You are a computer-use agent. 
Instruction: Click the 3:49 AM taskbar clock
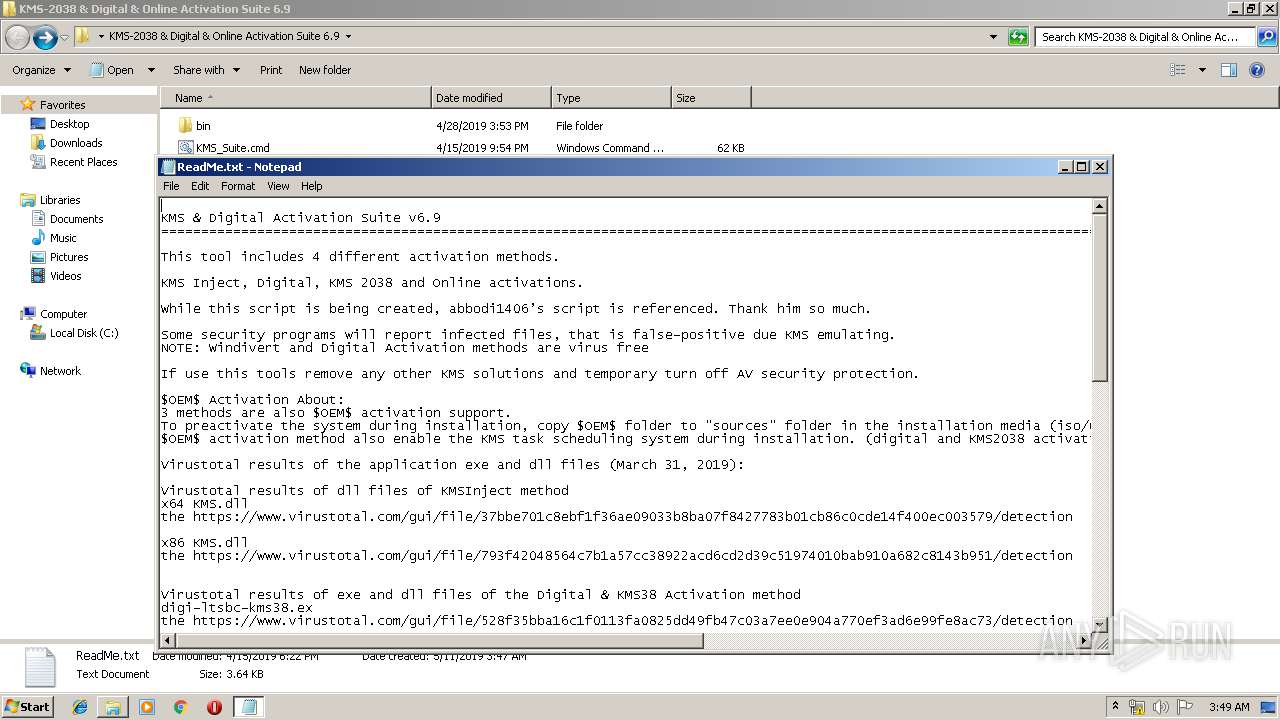1229,707
